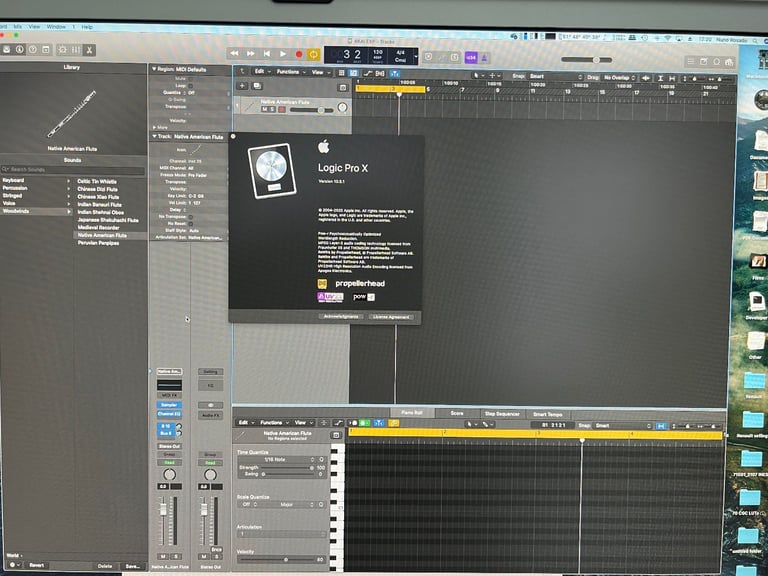Click Save button at bottom of Library
The image size is (768, 576).
click(x=133, y=566)
